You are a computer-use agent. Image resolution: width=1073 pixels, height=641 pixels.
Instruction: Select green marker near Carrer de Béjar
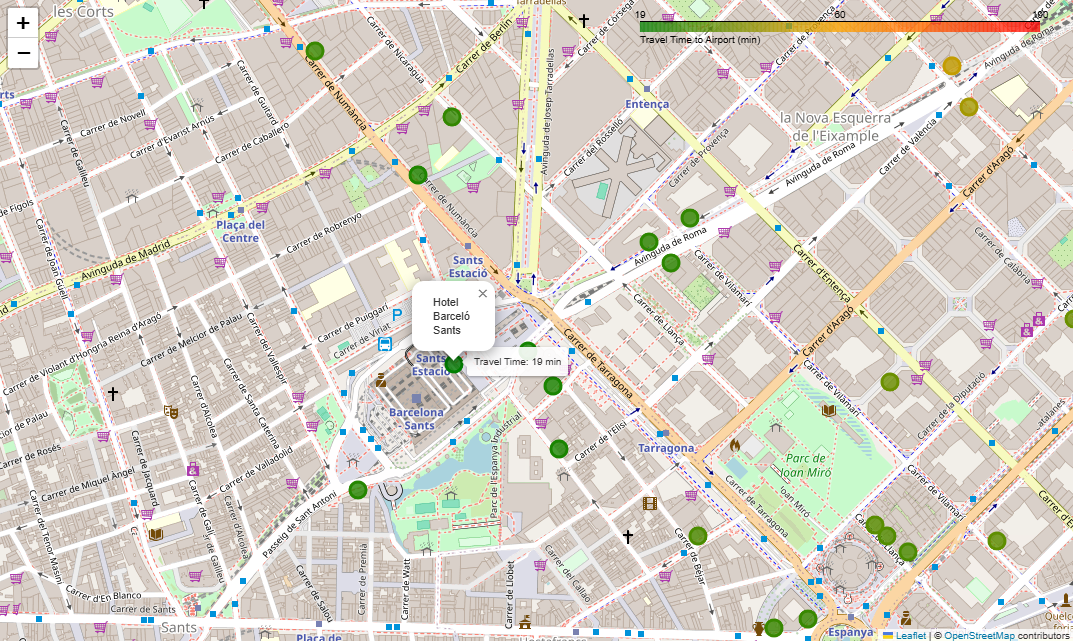[697, 536]
